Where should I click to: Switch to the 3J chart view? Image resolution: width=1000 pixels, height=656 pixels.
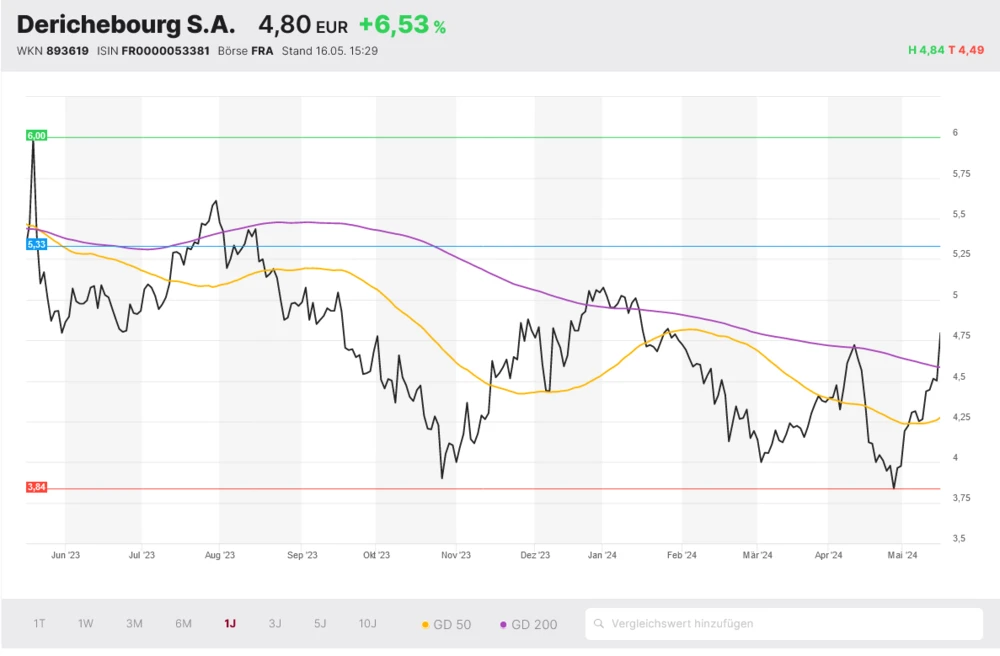coord(275,623)
